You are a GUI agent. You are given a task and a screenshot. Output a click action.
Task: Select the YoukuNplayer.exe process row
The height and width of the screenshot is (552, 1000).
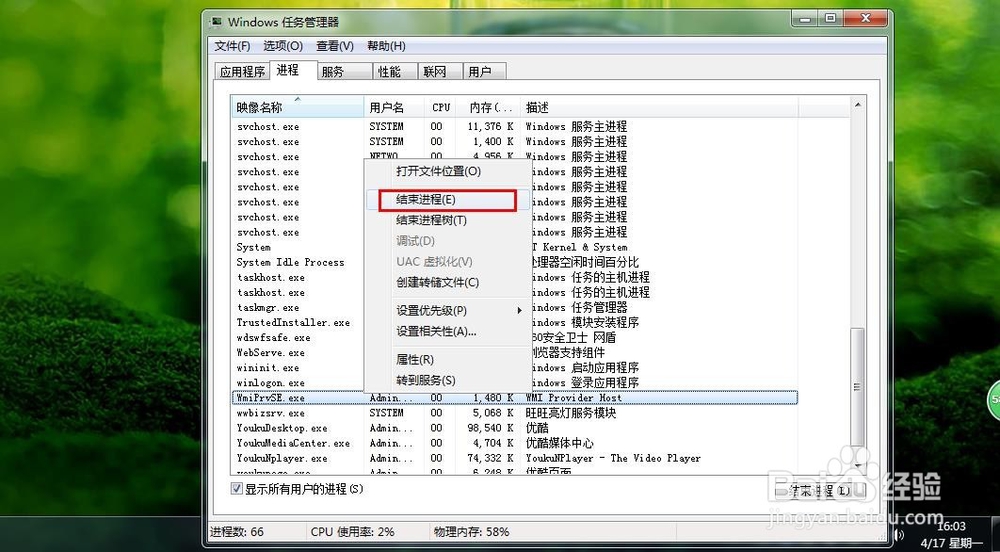coord(515,458)
